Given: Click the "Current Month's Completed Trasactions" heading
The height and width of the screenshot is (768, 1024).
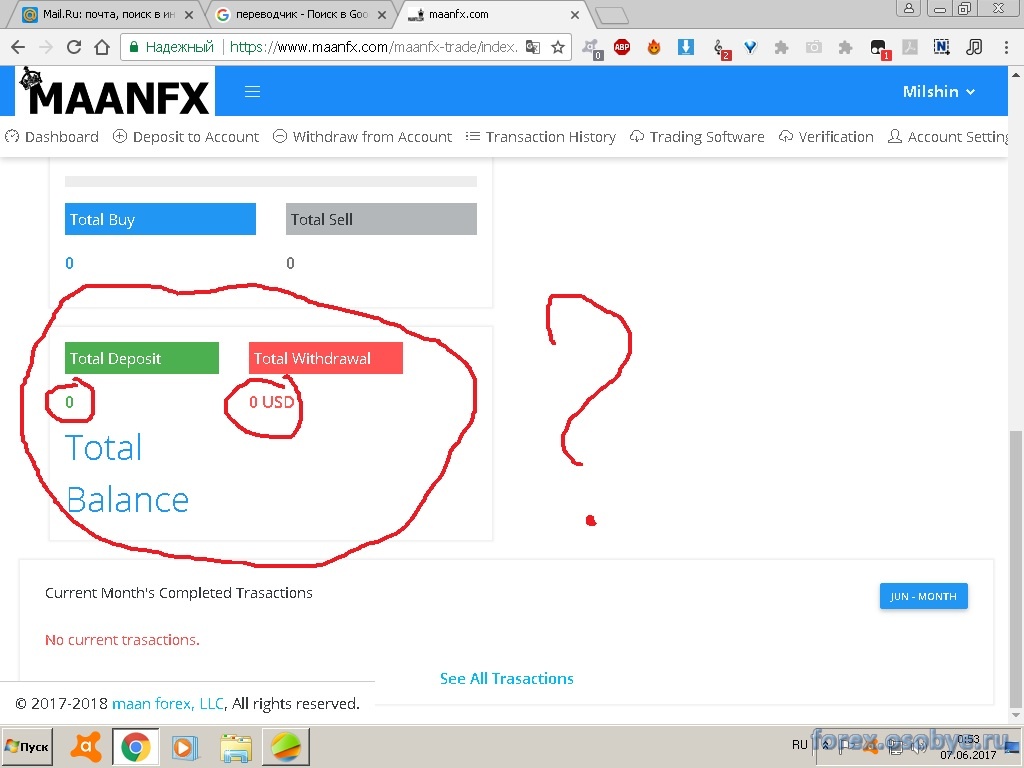Looking at the screenshot, I should click(179, 593).
